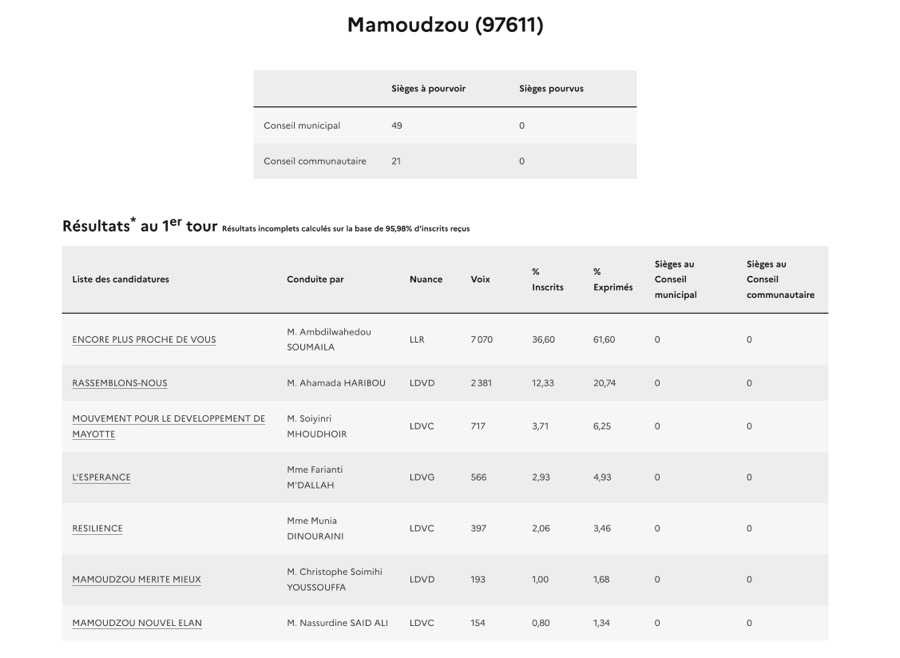Screen dimensions: 900x658
Task: Follow the RESILIENCE list link
Action: [x=97, y=529]
